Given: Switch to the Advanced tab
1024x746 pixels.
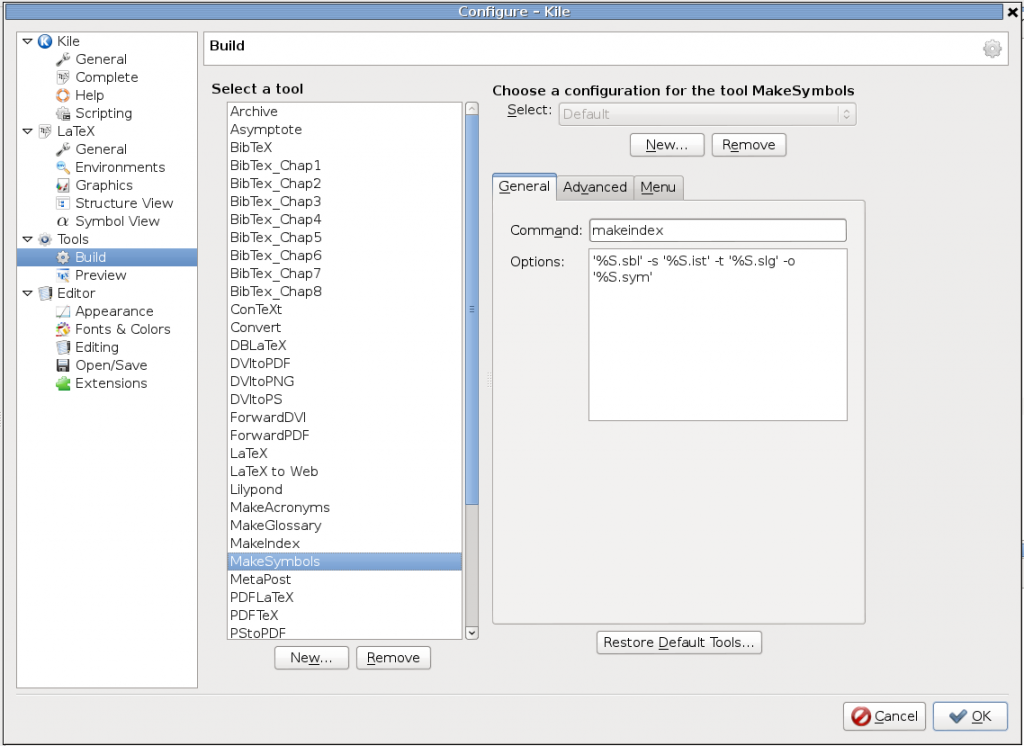Looking at the screenshot, I should (595, 187).
